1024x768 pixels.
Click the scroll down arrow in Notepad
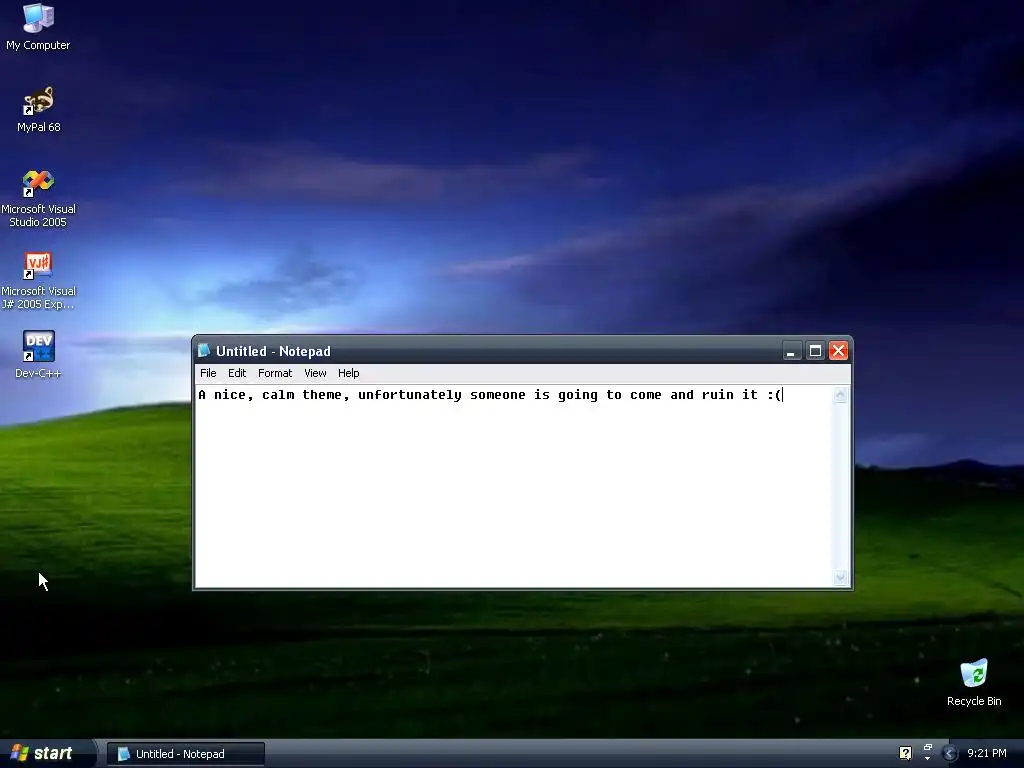click(840, 577)
